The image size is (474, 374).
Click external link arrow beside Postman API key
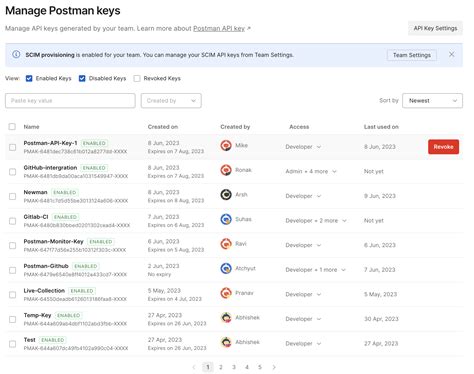click(249, 29)
